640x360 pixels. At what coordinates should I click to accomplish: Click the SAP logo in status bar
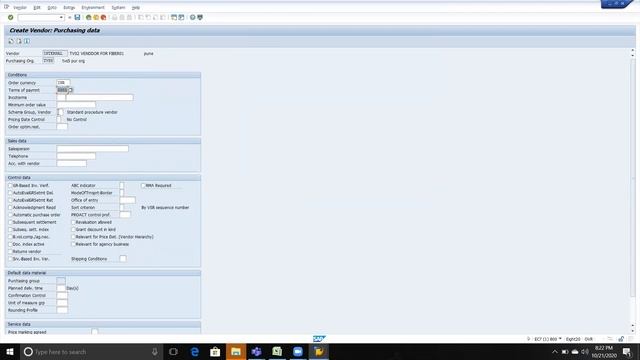tap(319, 339)
